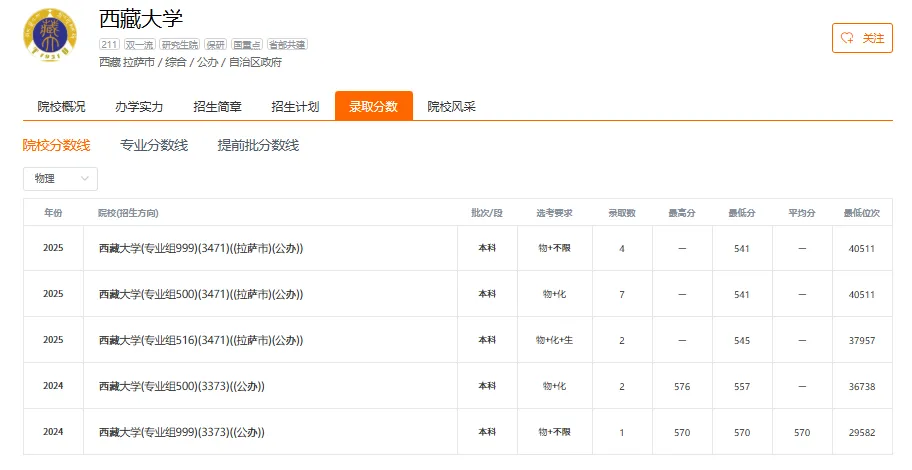Click the 西藏大学 page title

[141, 19]
